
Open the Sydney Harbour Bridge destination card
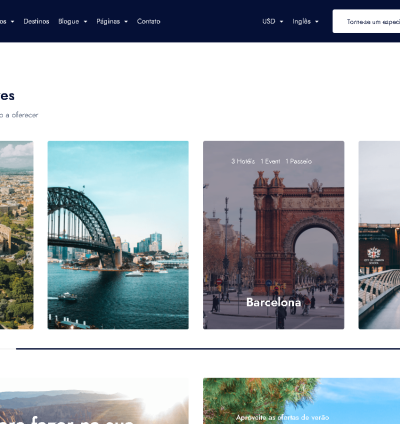click(x=118, y=235)
